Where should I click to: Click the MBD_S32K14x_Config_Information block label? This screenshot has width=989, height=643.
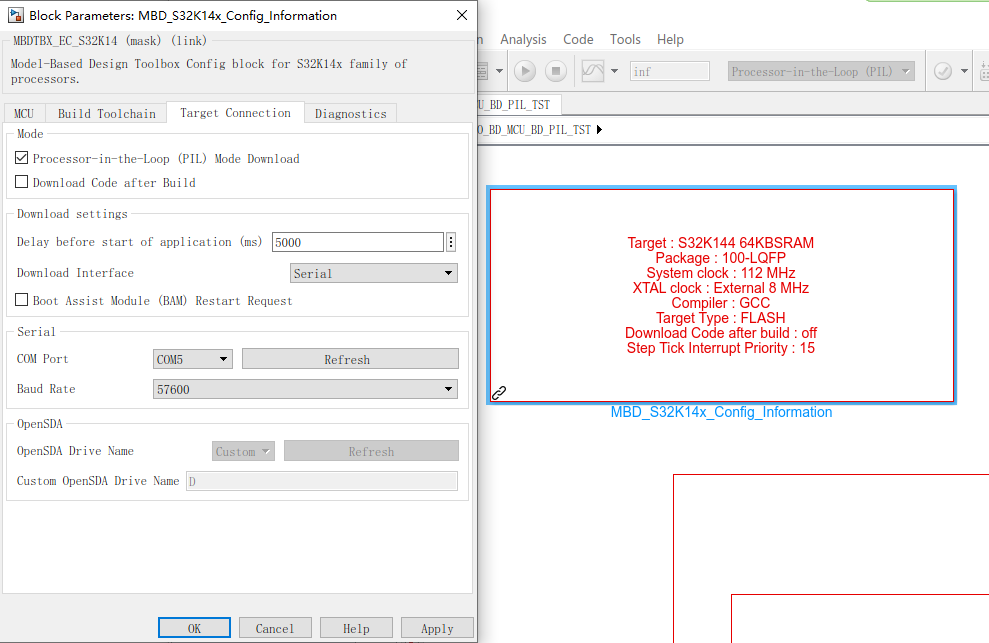[x=721, y=412]
